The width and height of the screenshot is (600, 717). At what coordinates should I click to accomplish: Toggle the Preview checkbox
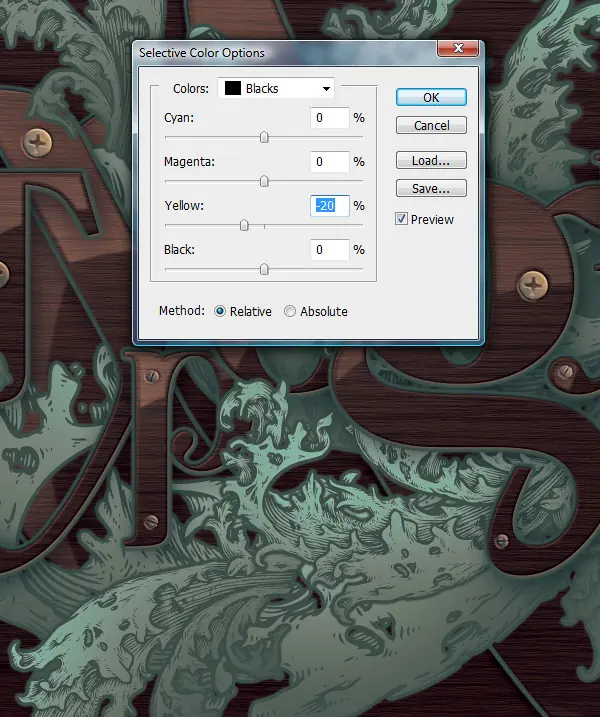pyautogui.click(x=401, y=219)
